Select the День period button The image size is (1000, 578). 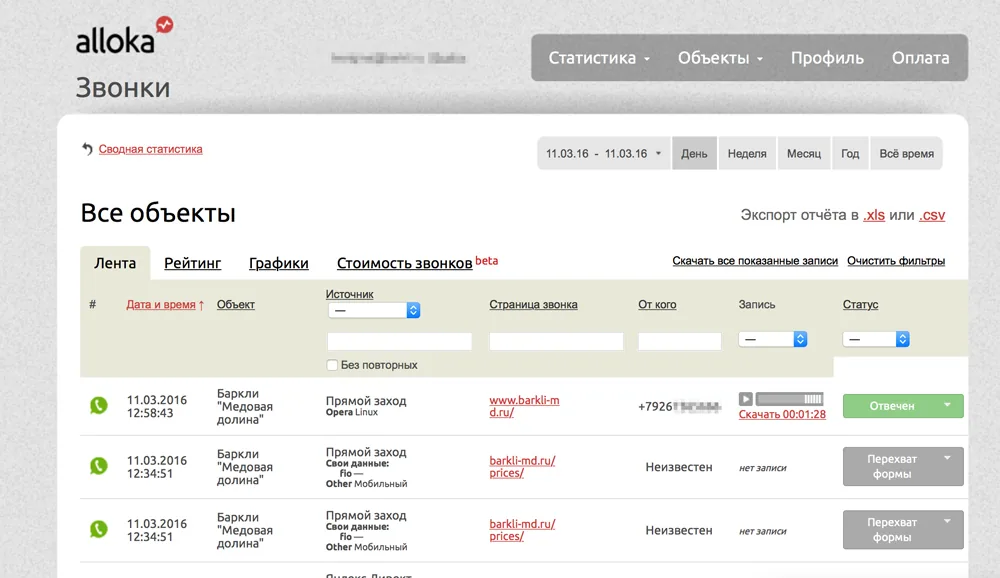coord(694,153)
